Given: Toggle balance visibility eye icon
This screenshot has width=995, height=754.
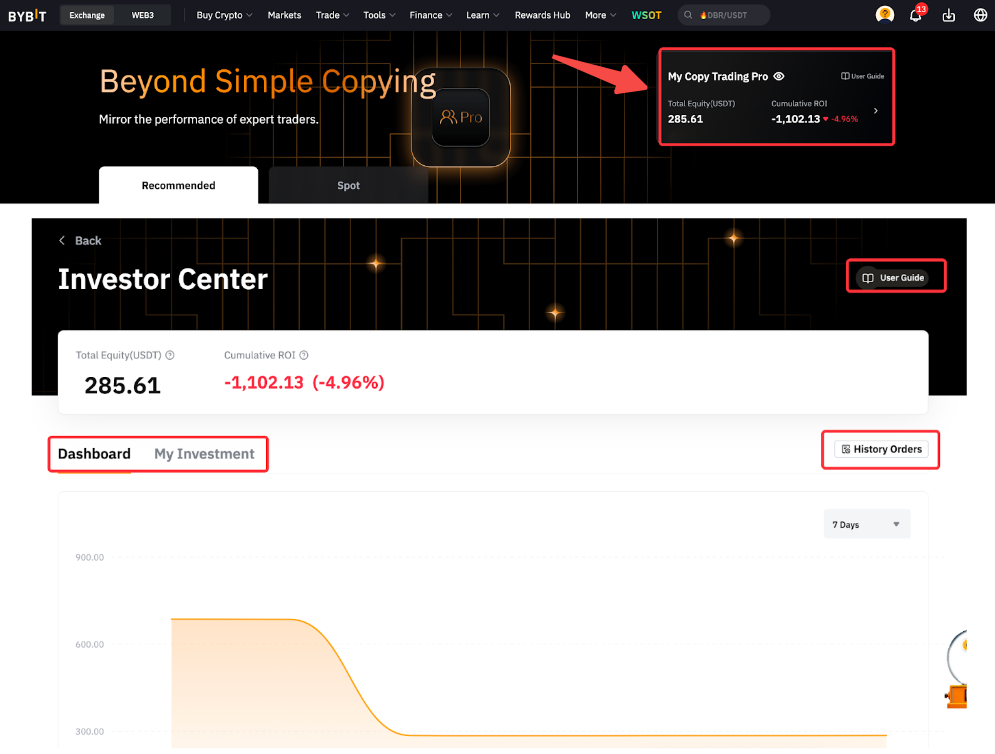Looking at the screenshot, I should [779, 76].
